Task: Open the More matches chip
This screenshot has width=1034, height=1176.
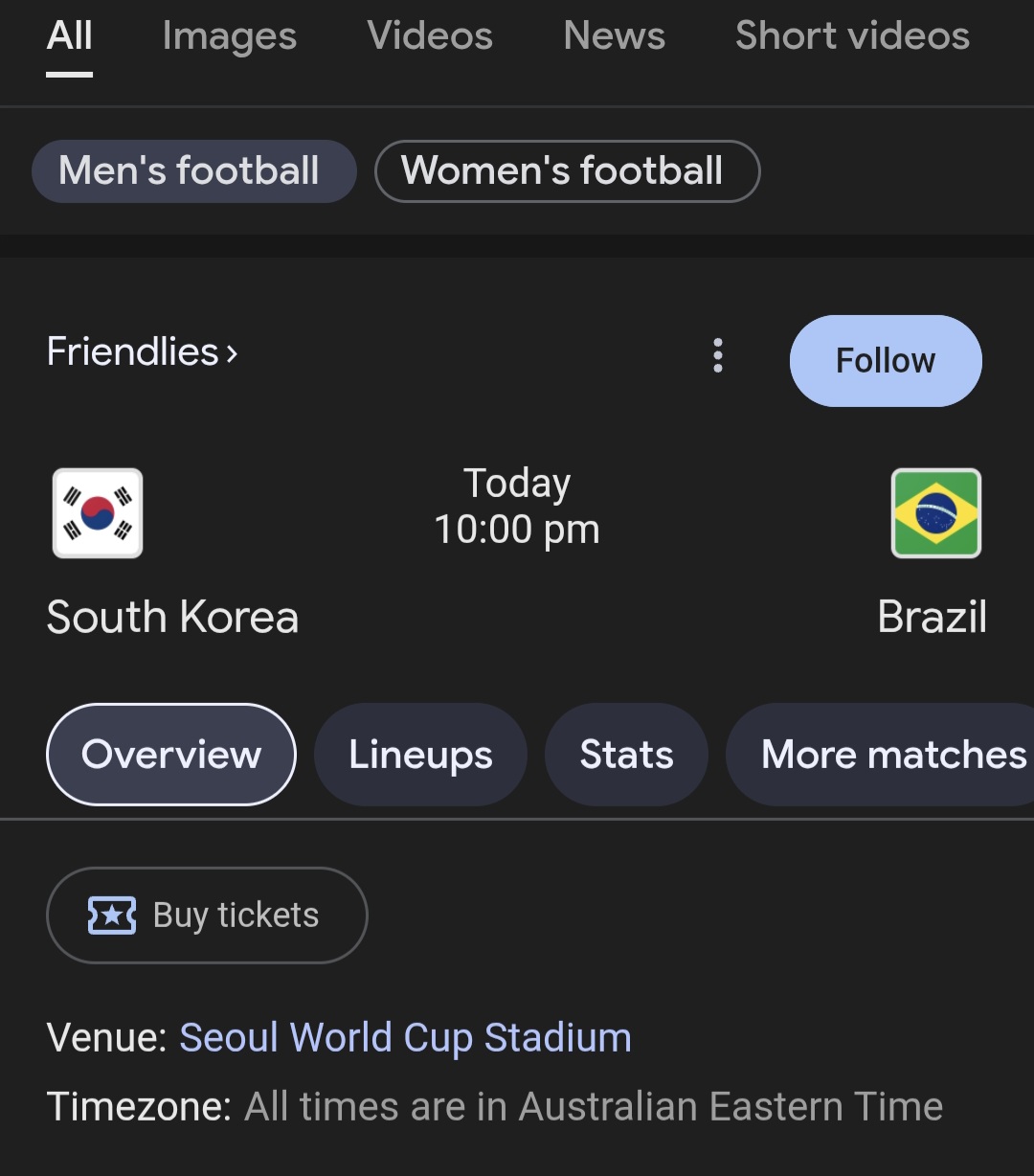Action: click(x=892, y=755)
